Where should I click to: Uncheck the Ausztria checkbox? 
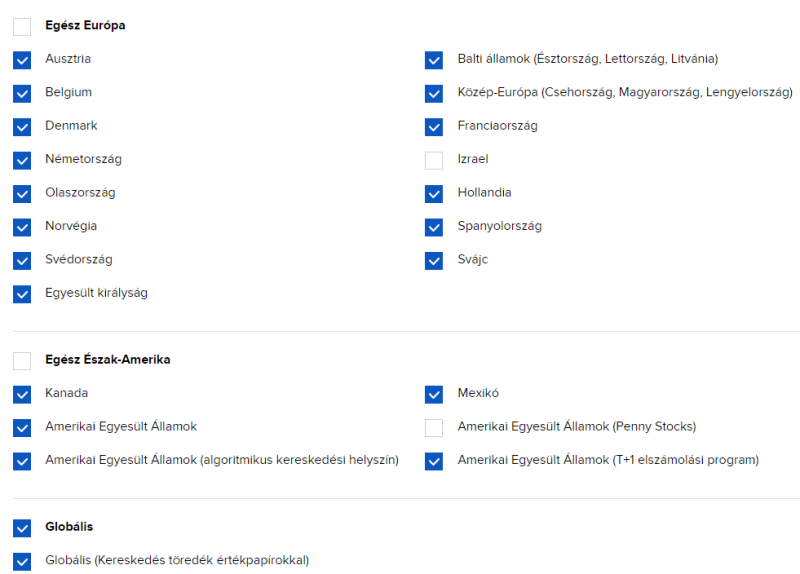(x=22, y=60)
